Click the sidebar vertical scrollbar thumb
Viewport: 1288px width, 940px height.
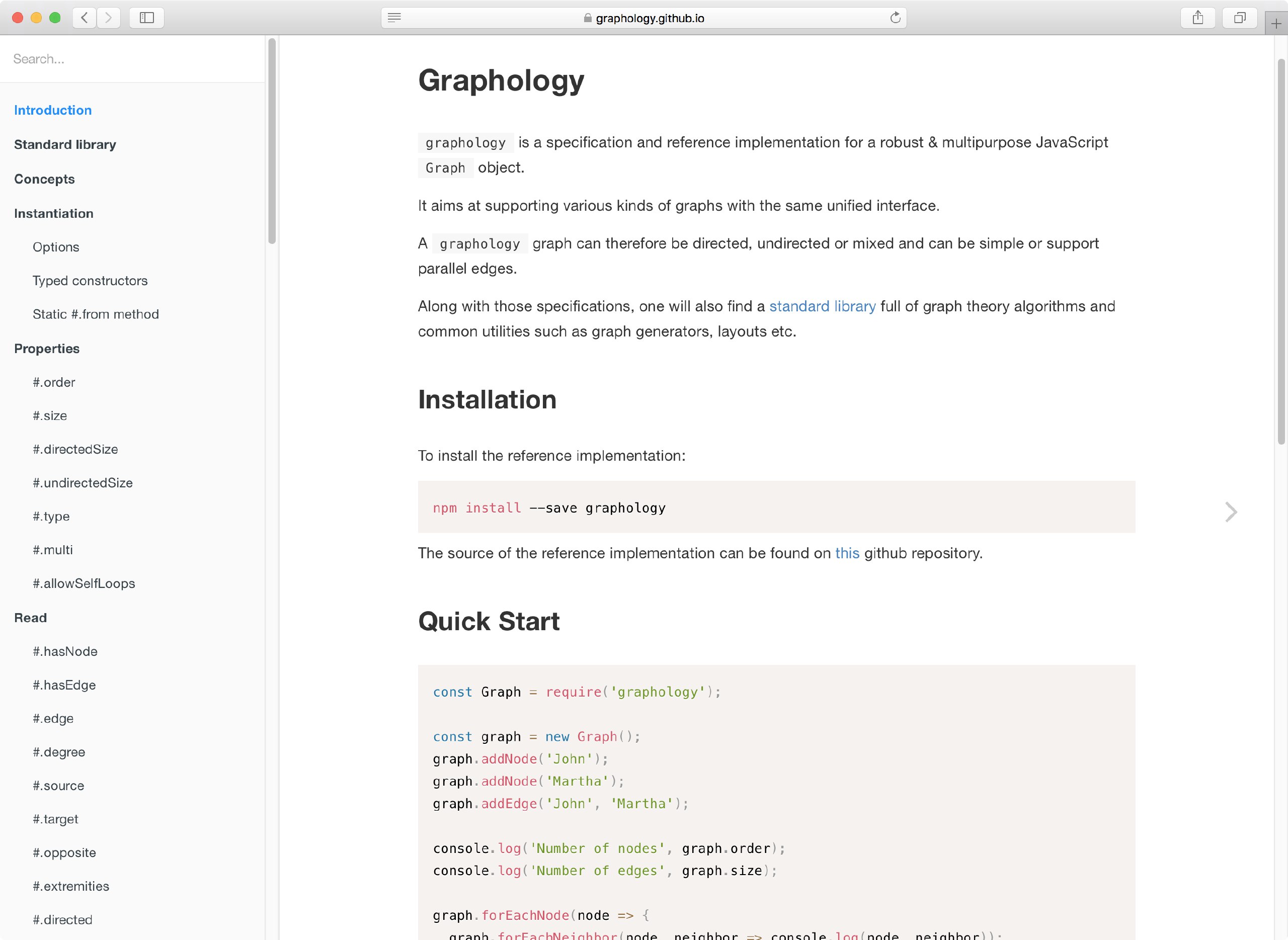click(272, 140)
